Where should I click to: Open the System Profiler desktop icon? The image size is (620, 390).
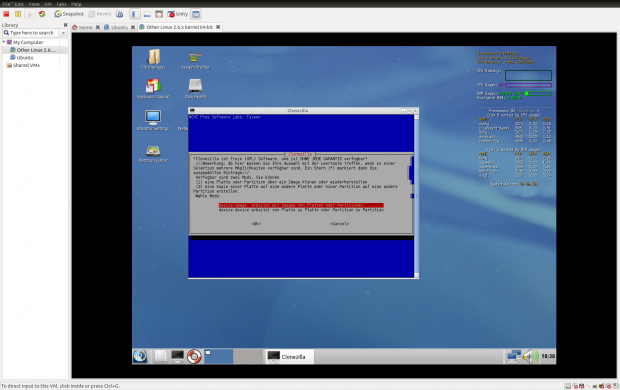point(195,60)
